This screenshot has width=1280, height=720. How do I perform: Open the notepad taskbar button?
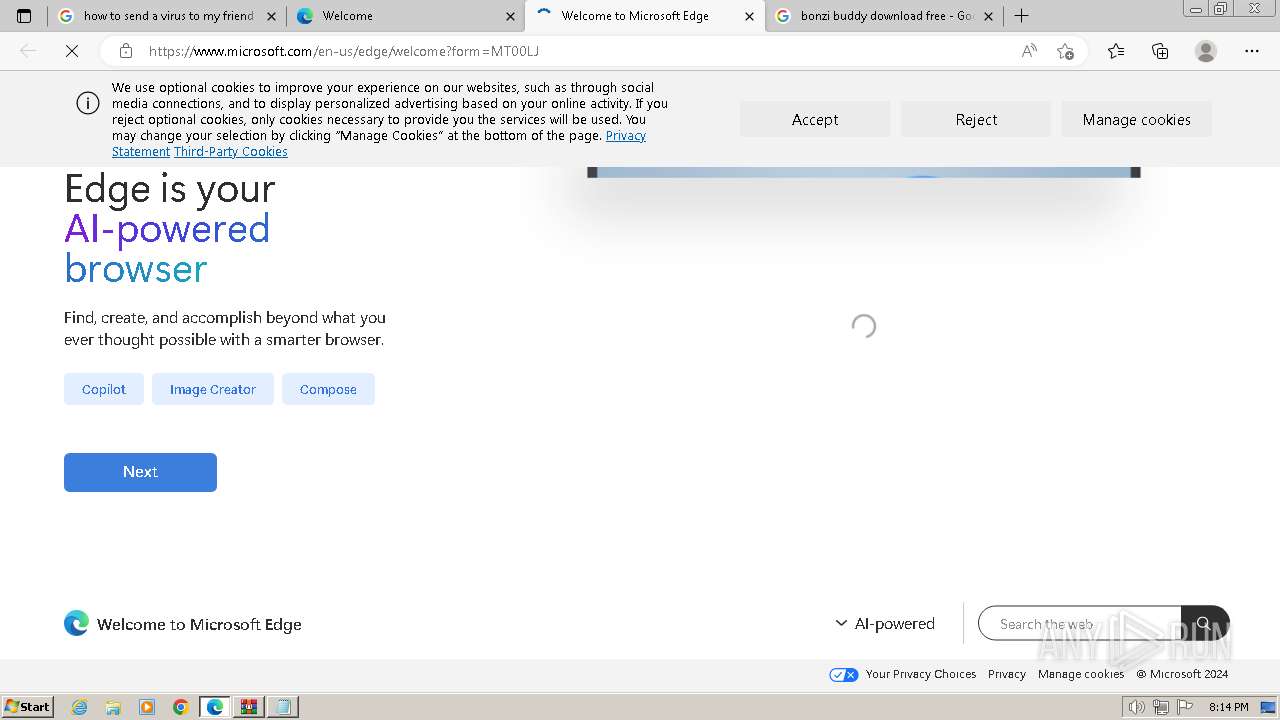[x=283, y=707]
